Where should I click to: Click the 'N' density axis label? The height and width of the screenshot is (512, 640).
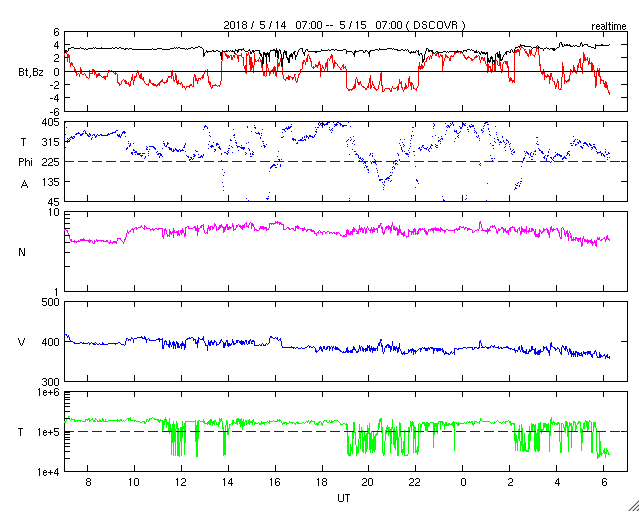click(22, 252)
